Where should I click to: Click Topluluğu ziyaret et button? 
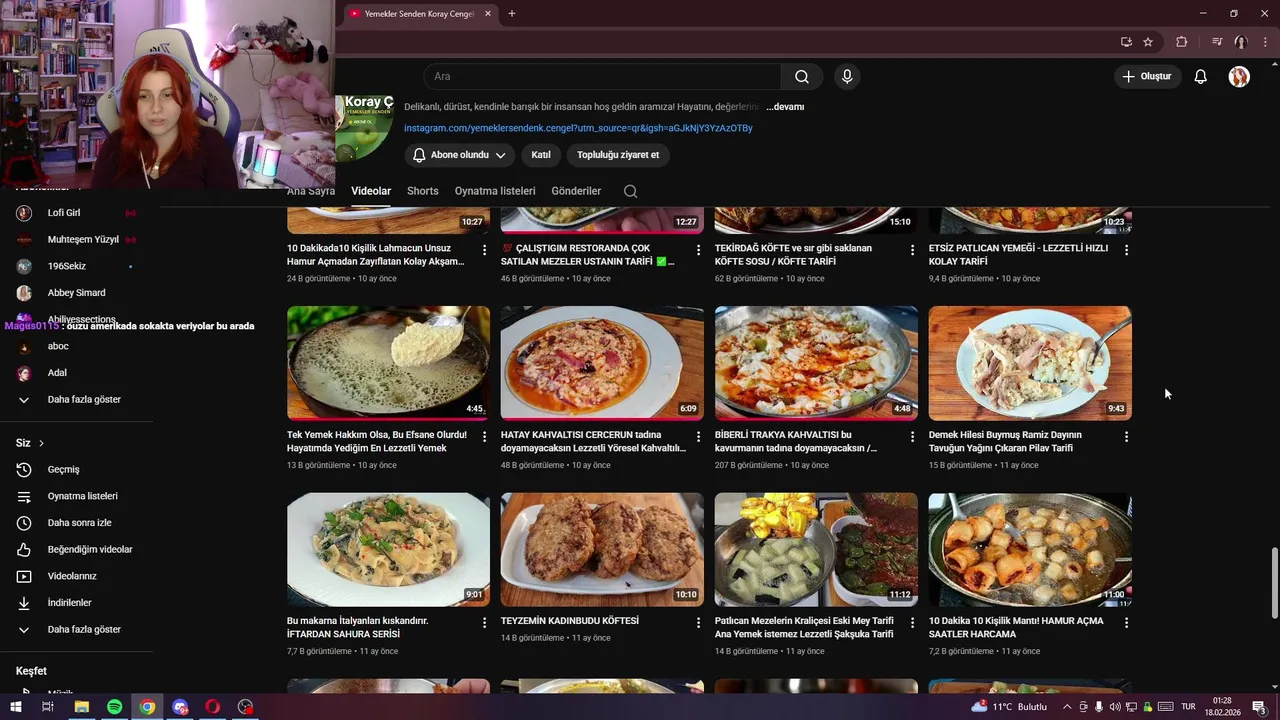618,155
